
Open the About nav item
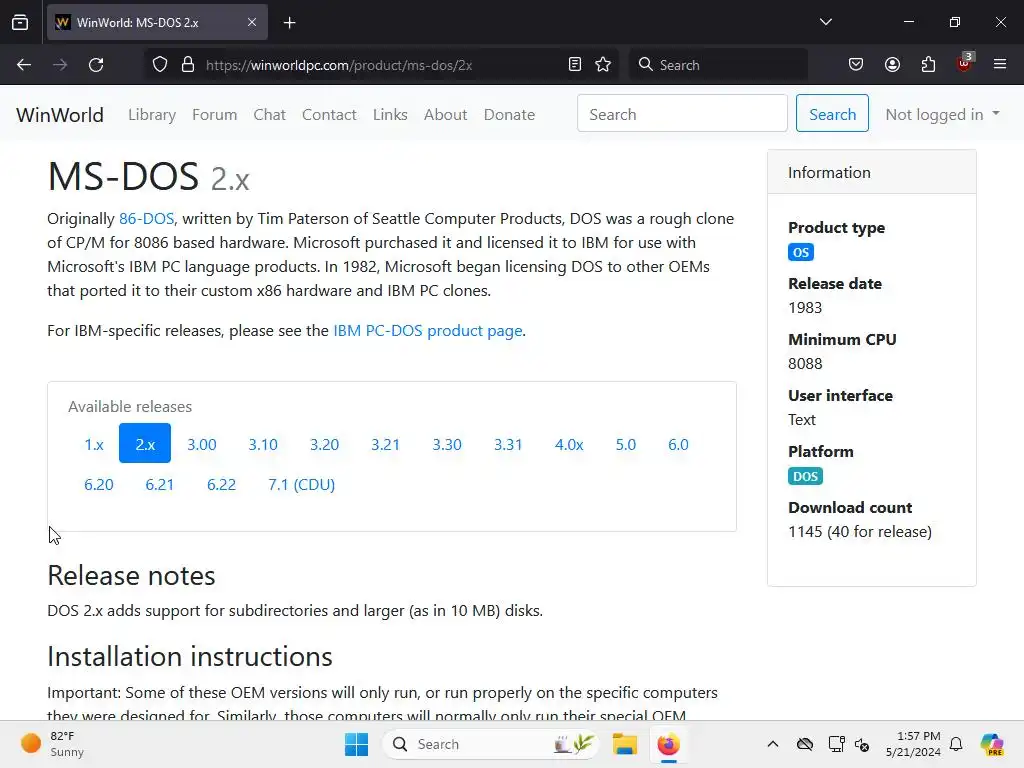(x=445, y=114)
